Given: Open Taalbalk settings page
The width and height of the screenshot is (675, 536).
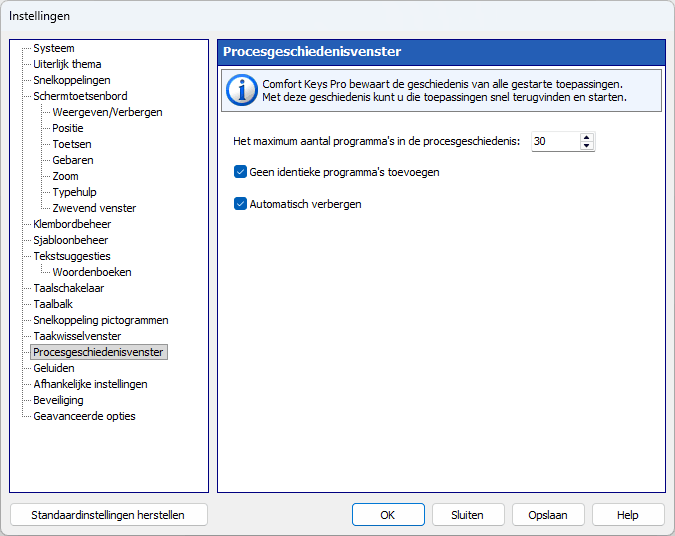Looking at the screenshot, I should point(53,304).
